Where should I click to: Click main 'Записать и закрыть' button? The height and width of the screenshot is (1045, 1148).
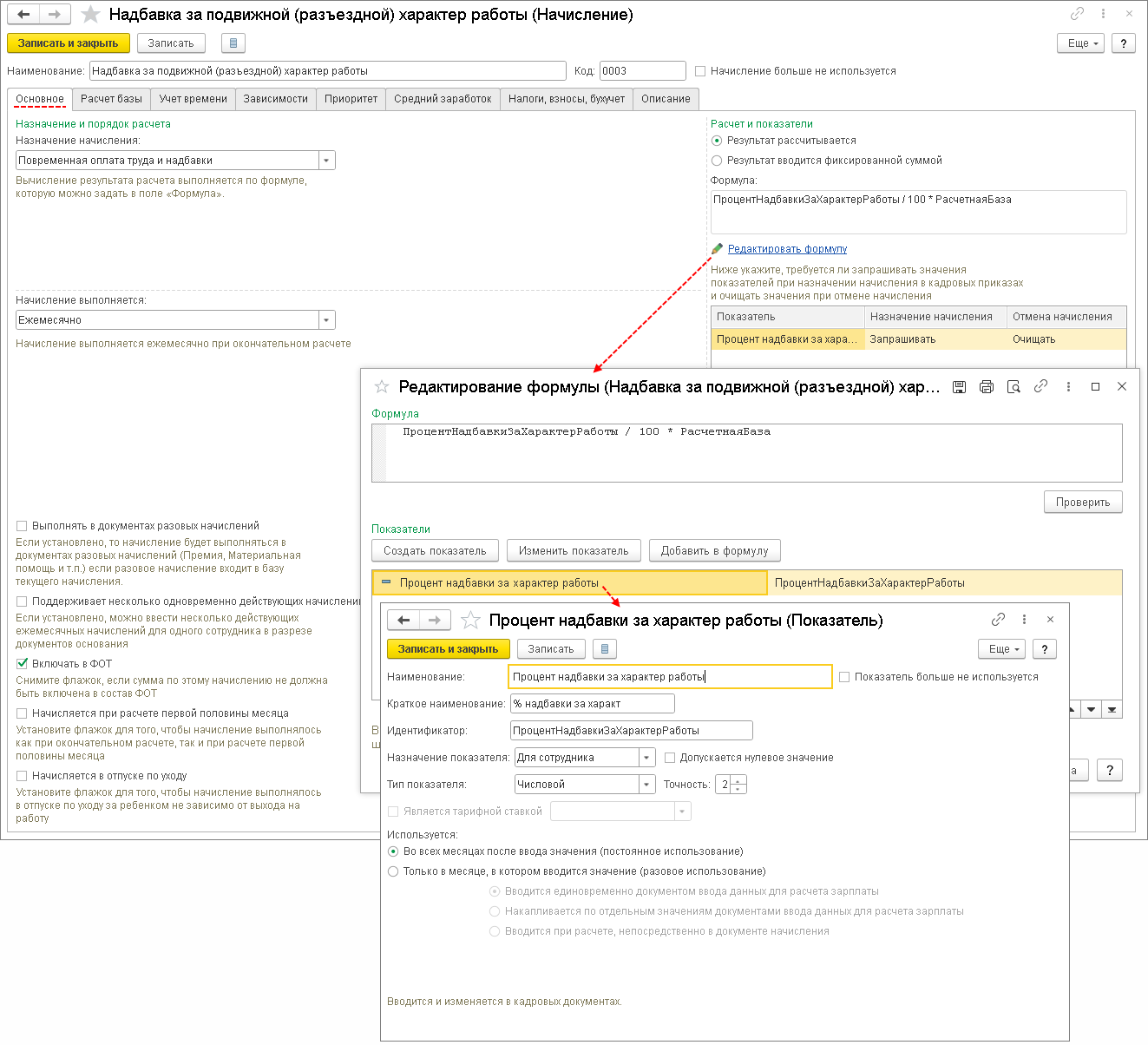pos(69,43)
